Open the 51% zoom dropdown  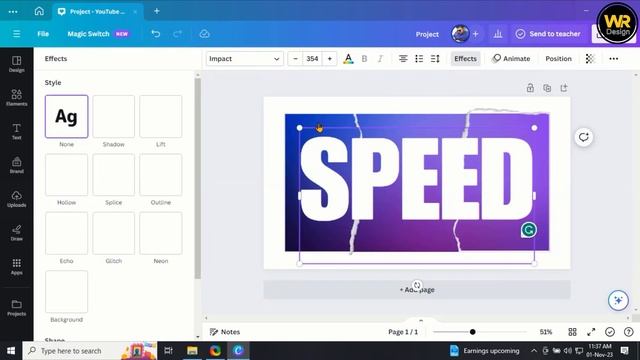point(546,332)
